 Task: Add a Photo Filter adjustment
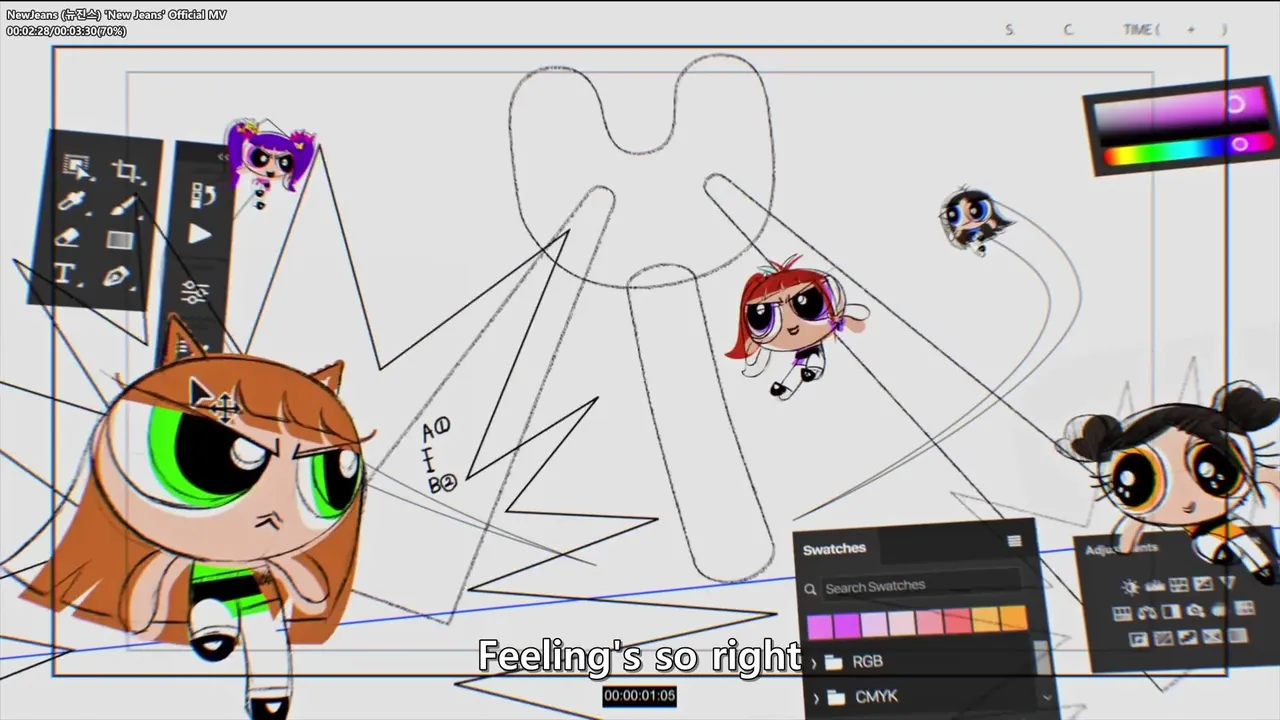pos(1196,610)
